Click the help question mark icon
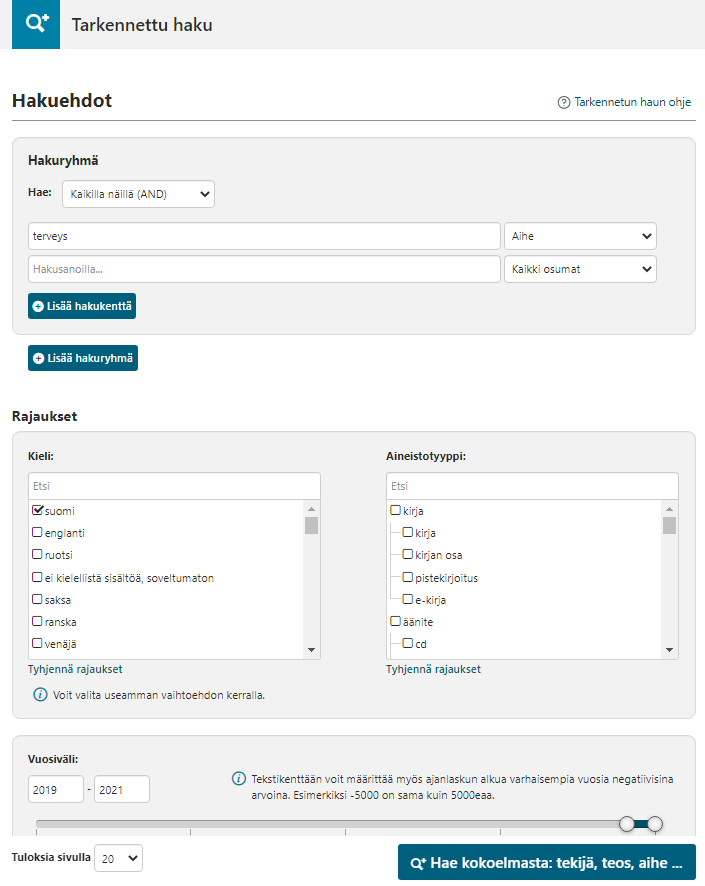The height and width of the screenshot is (886, 705). 564,102
